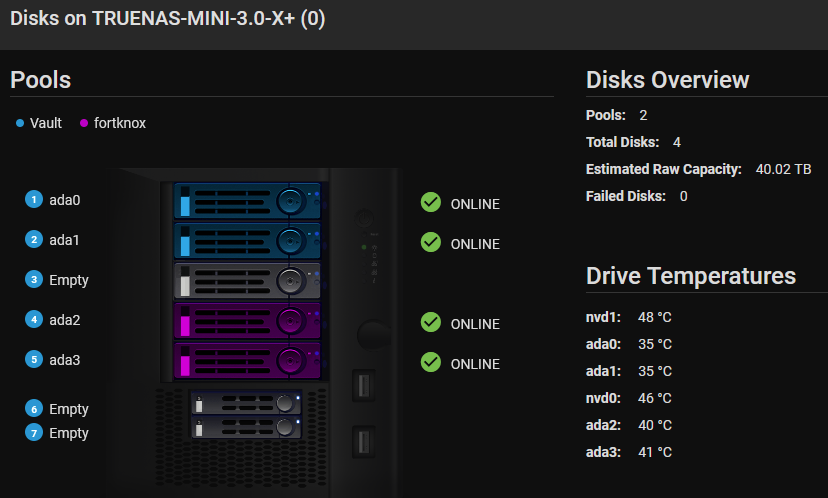Click the Vault pool blue color dot

pyautogui.click(x=20, y=124)
